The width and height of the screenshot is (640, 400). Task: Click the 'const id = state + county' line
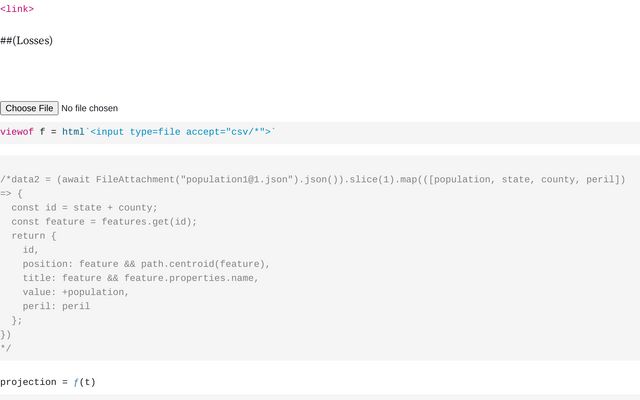pyautogui.click(x=84, y=208)
